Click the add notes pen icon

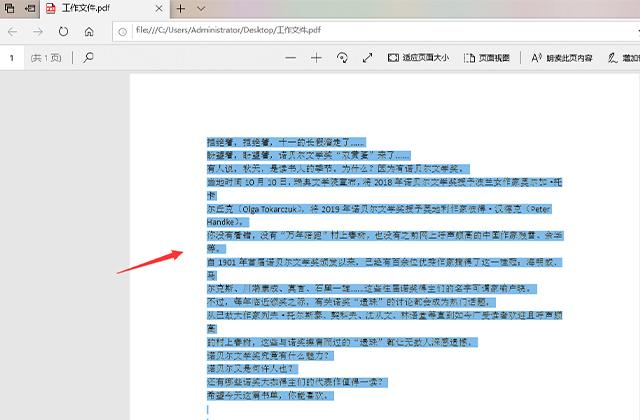coord(612,58)
